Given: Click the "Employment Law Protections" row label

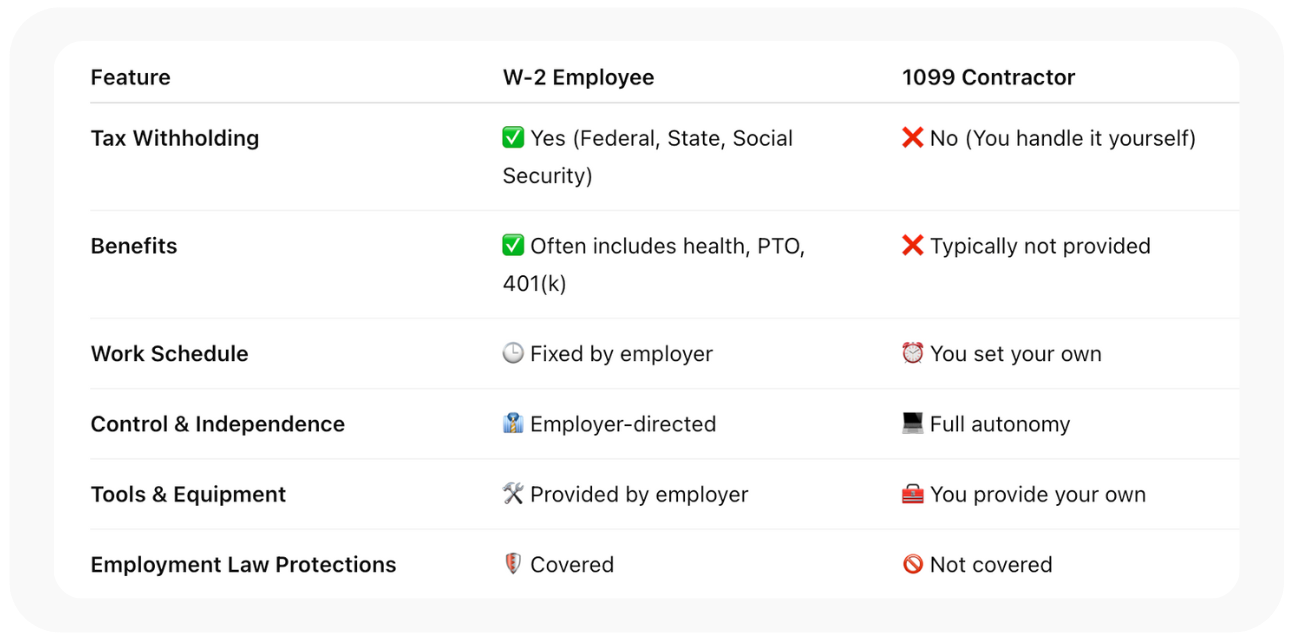Looking at the screenshot, I should click(243, 565).
